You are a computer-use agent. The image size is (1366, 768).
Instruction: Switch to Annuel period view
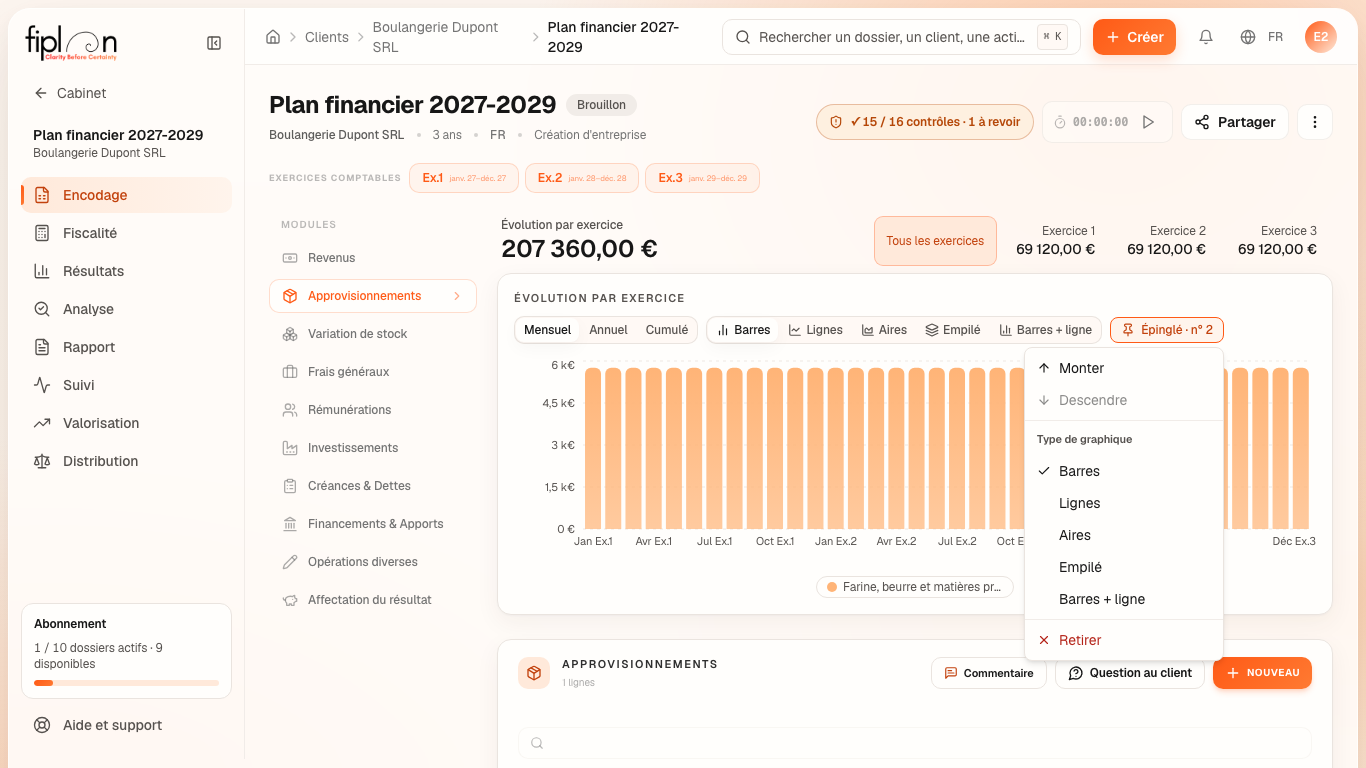(609, 330)
